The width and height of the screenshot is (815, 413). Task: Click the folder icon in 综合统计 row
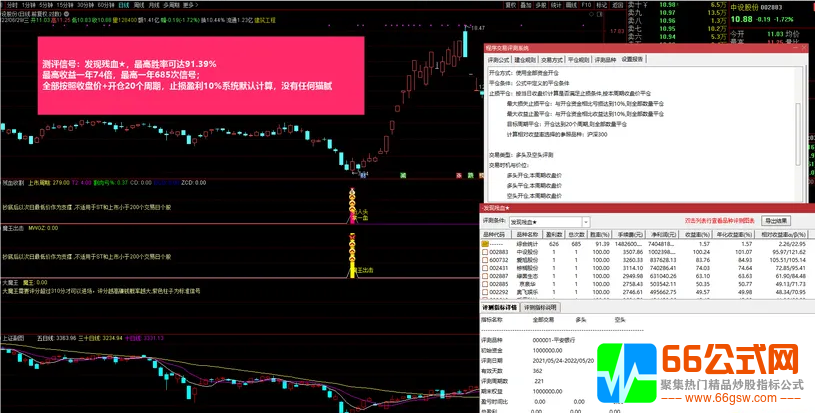pyautogui.click(x=485, y=243)
